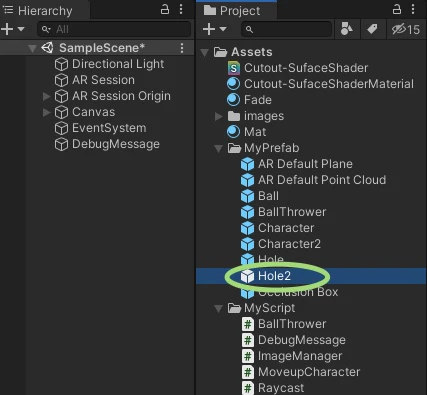Select Cutout-SufaceShader shader icon
Image resolution: width=427 pixels, height=395 pixels.
pyautogui.click(x=234, y=68)
